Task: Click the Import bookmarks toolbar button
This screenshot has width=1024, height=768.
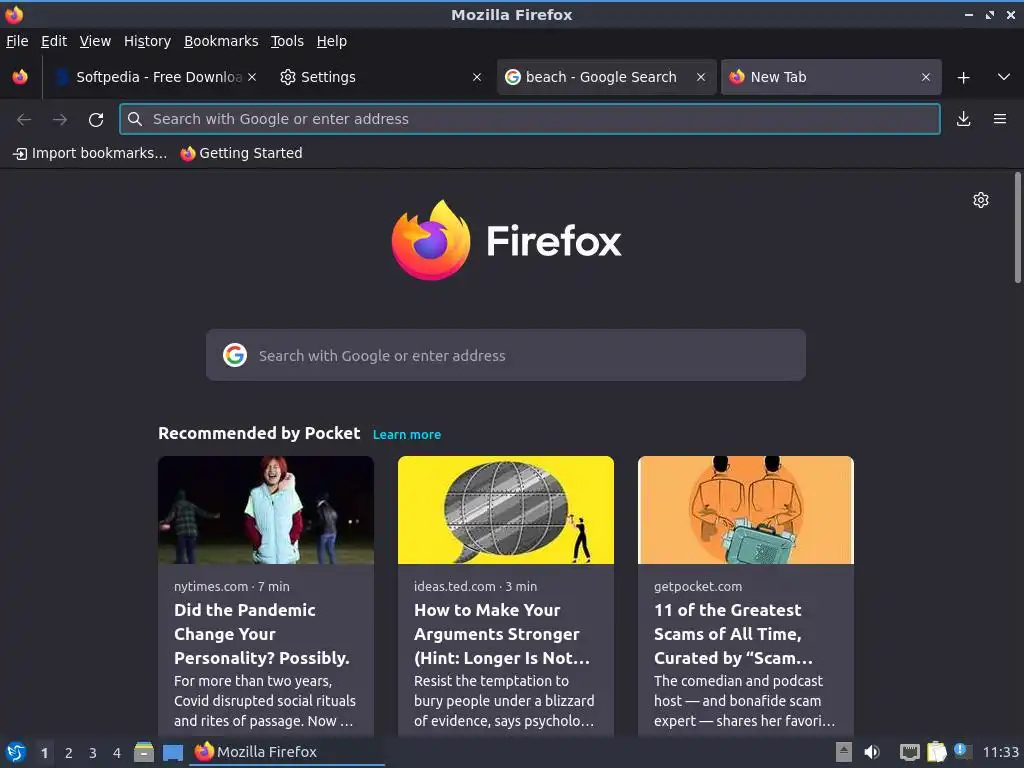Action: (x=90, y=153)
